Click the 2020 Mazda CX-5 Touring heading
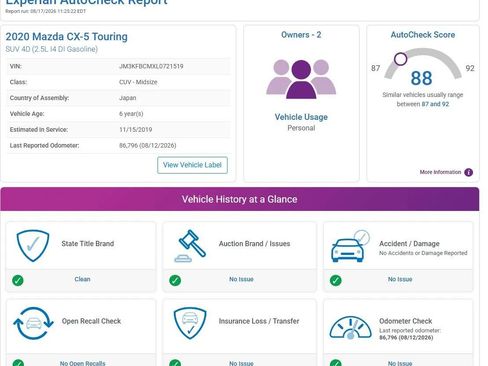Screen dimensions: 488x366 coord(66,37)
